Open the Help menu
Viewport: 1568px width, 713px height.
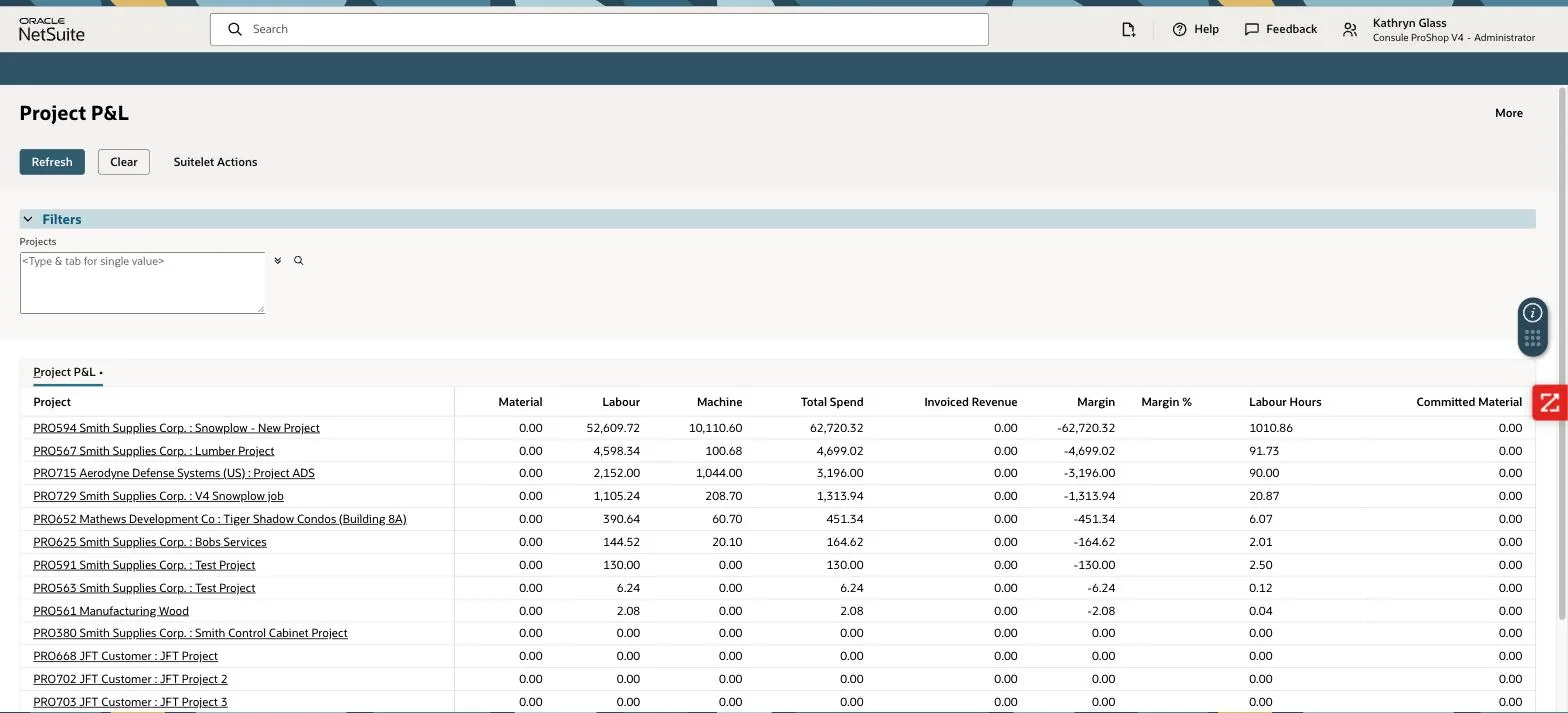(x=1195, y=29)
